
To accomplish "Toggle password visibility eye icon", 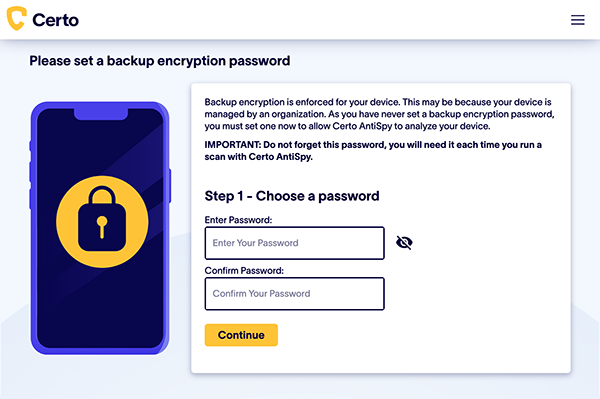I will point(404,243).
